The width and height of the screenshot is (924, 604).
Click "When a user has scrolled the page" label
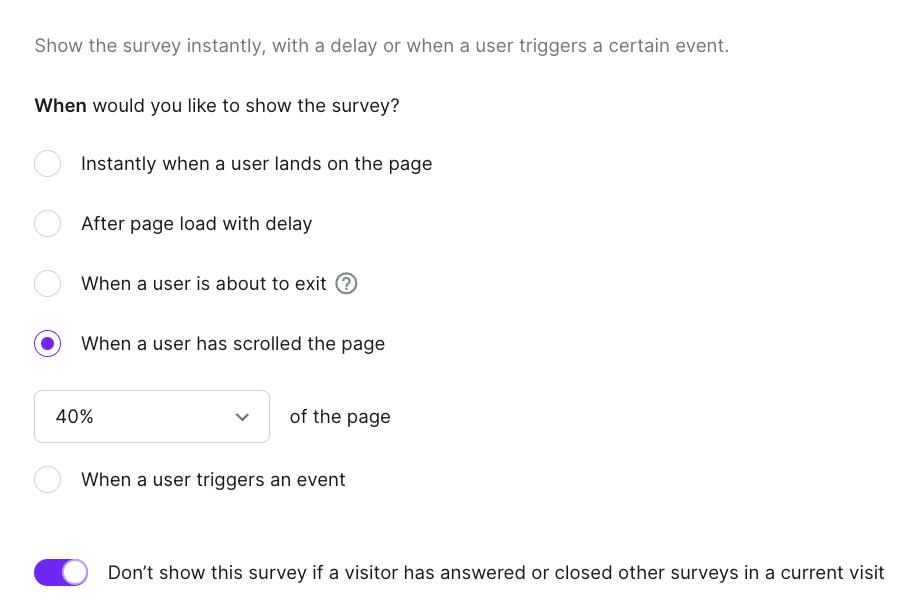[x=232, y=344]
